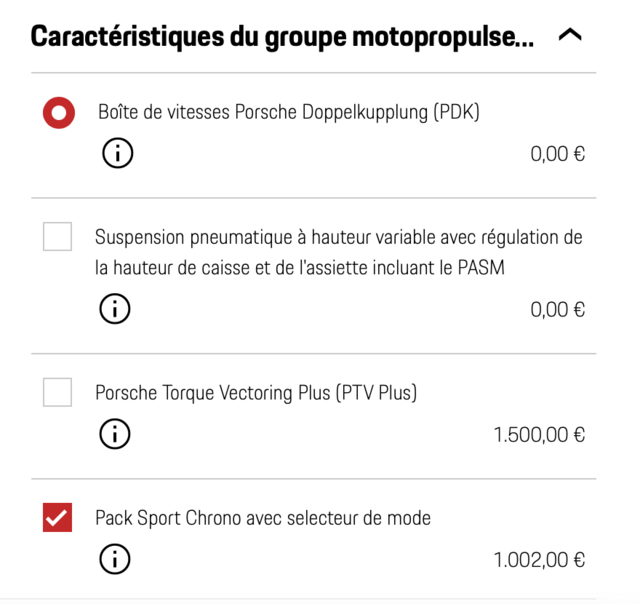
Task: Click the 'la hauteur de caisse' description line
Action: pos(300,268)
